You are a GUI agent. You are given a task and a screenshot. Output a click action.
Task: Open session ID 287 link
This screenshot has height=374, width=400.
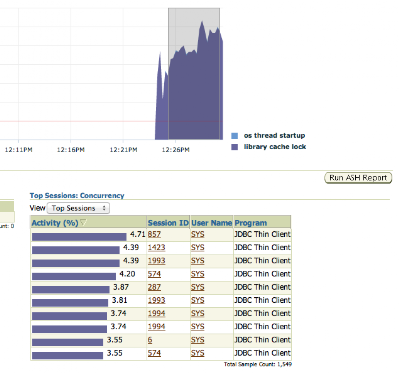pyautogui.click(x=154, y=287)
